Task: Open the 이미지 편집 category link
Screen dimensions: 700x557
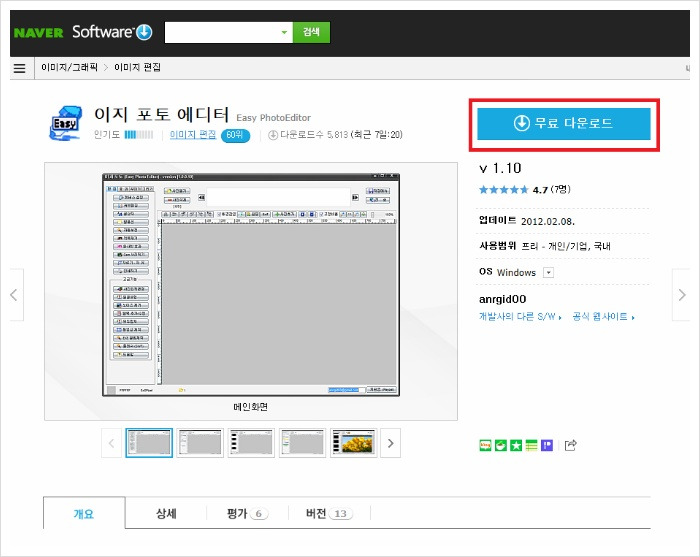Action: (x=193, y=135)
